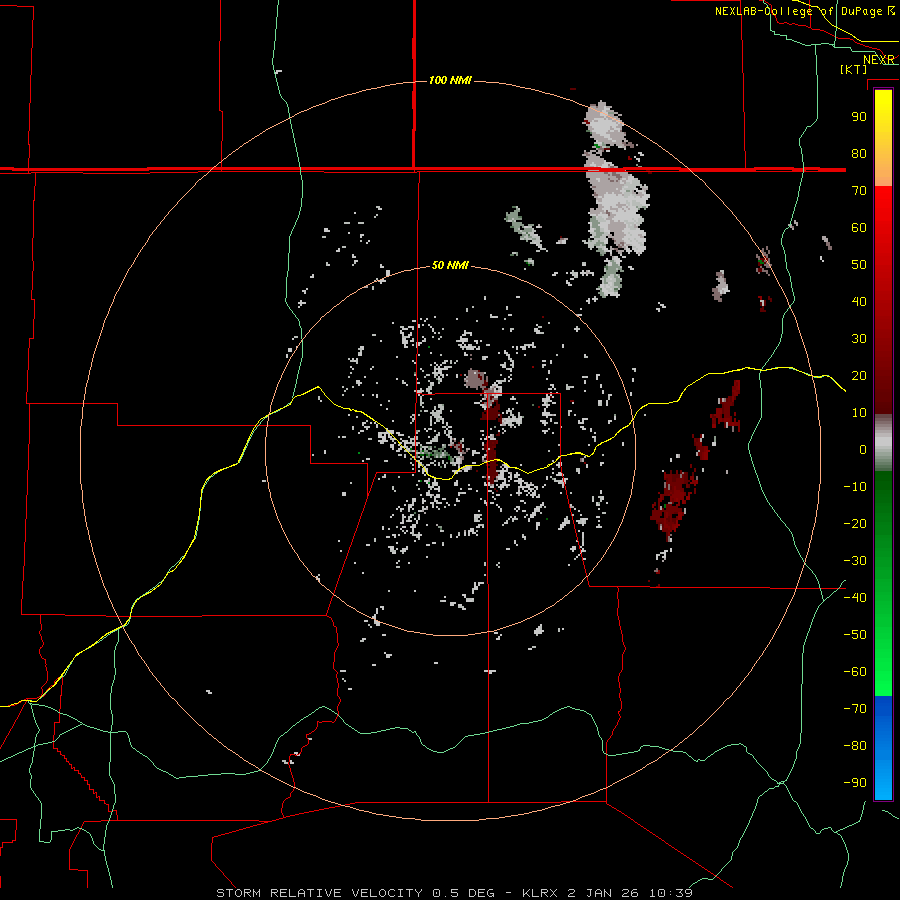Click the -50 value on velocity scale
The width and height of the screenshot is (900, 900).
[855, 635]
